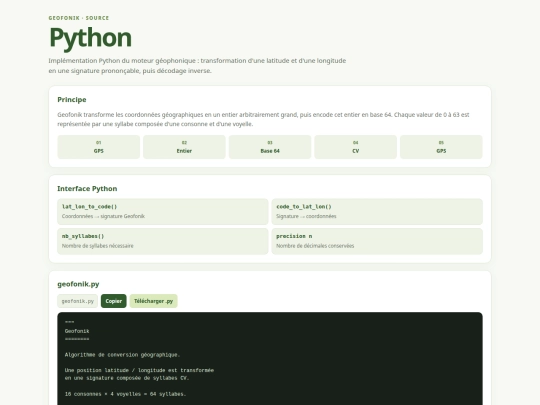Viewport: 540px width, 405px height.
Task: Click the code line 'en une signature composée de syllabes CV.'
Action: (x=127, y=378)
